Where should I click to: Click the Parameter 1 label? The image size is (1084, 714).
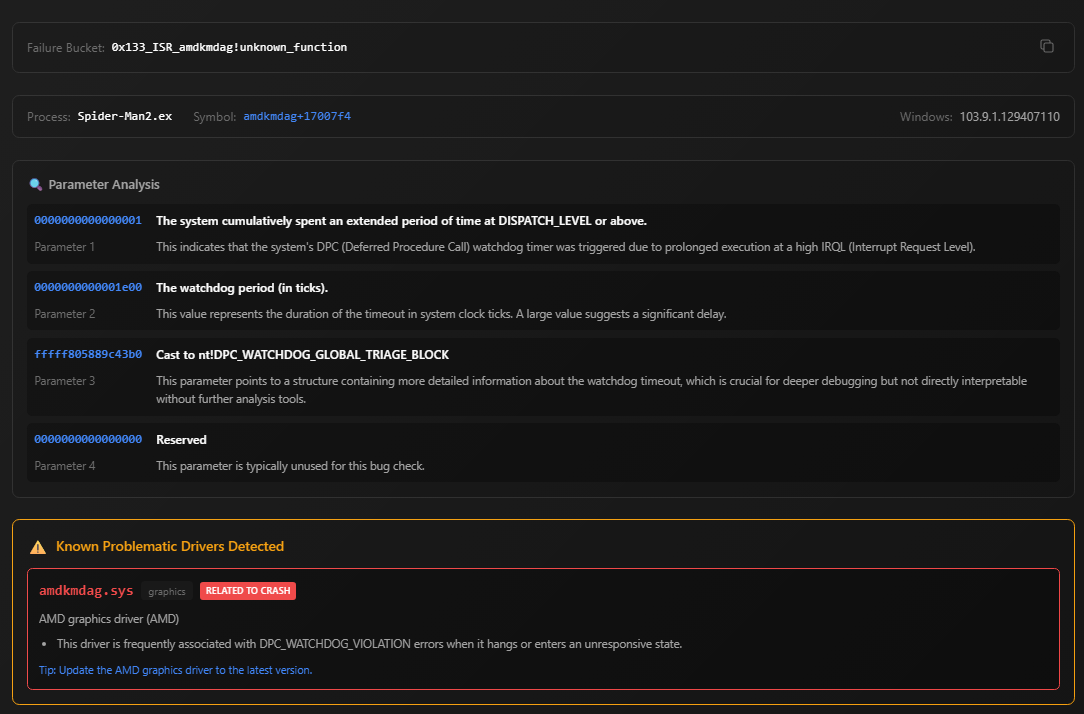(x=64, y=247)
